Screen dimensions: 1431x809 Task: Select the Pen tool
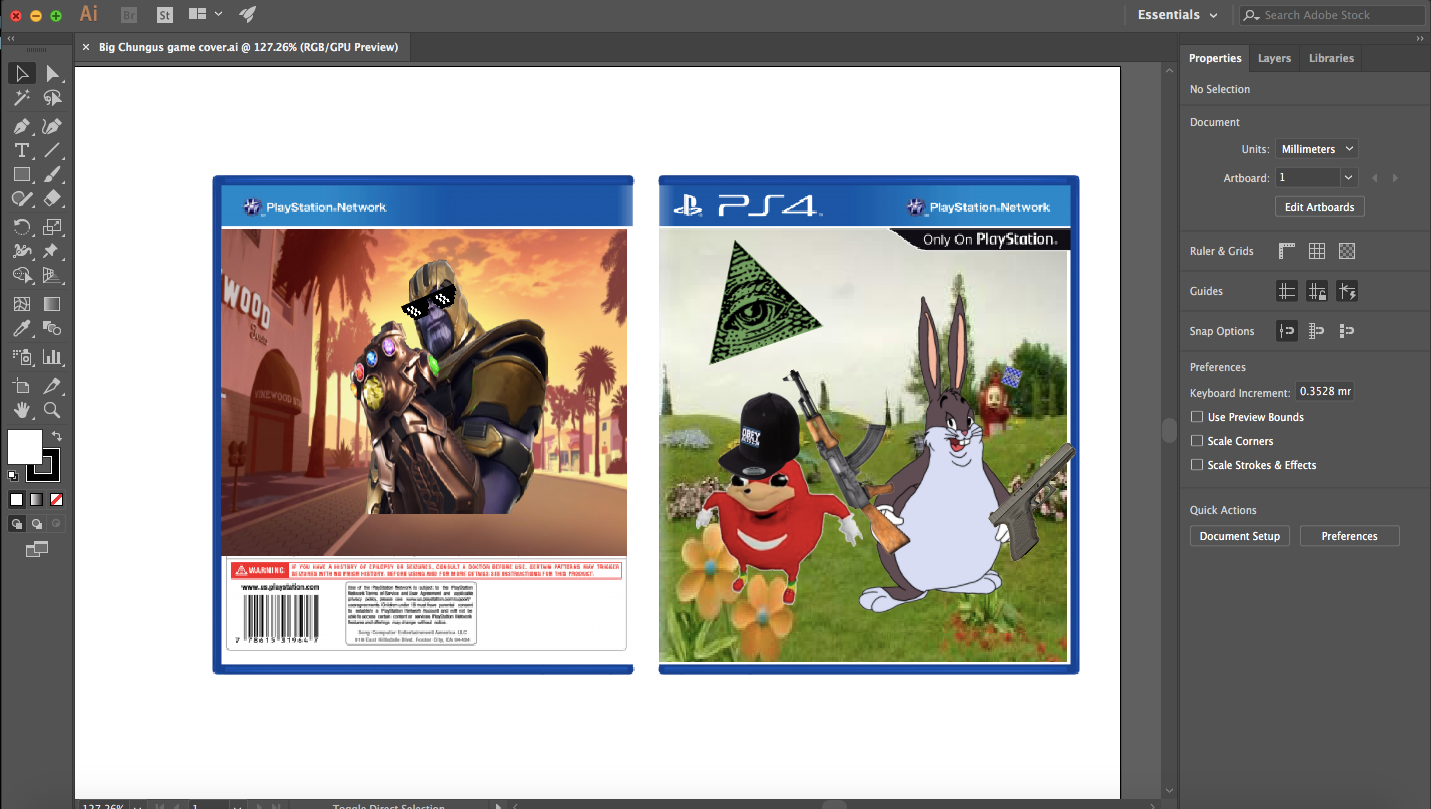click(x=21, y=126)
